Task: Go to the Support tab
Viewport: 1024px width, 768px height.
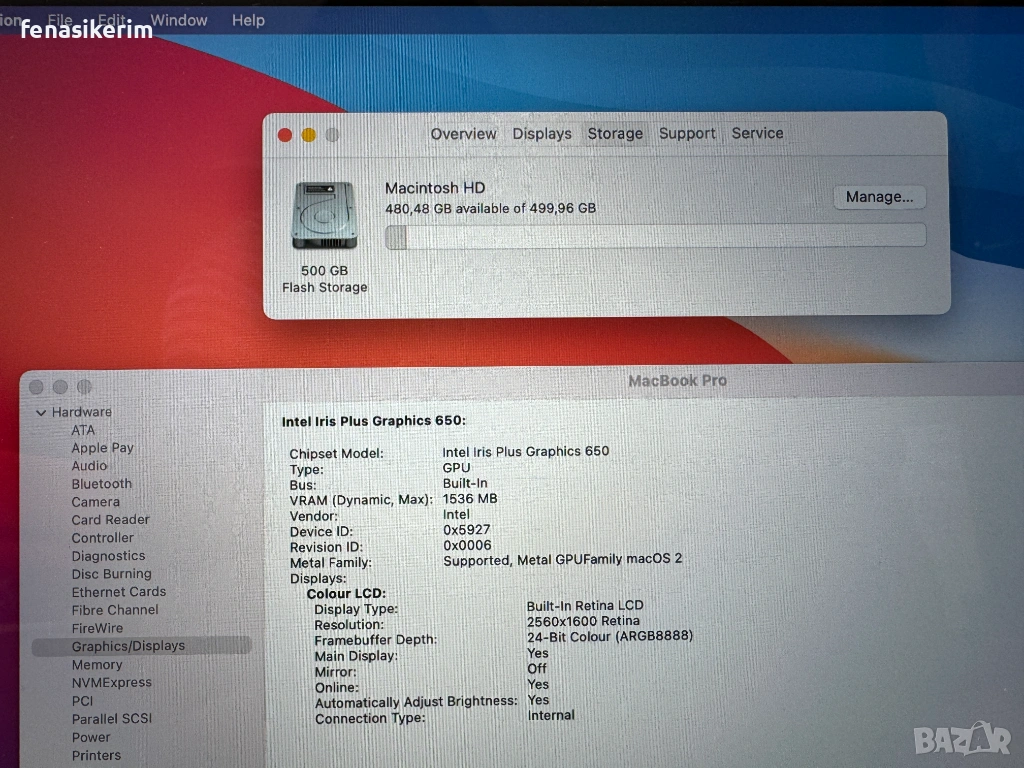Action: [x=687, y=134]
